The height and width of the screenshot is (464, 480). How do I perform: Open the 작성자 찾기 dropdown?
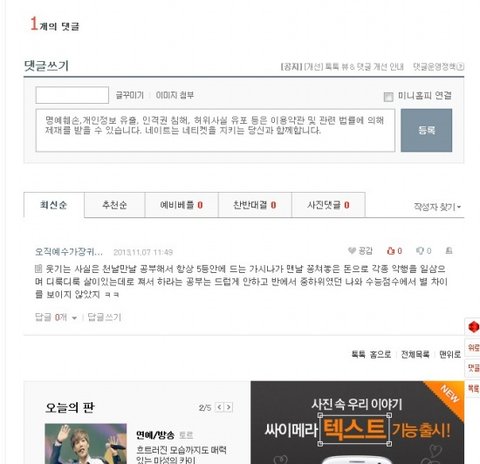click(437, 207)
